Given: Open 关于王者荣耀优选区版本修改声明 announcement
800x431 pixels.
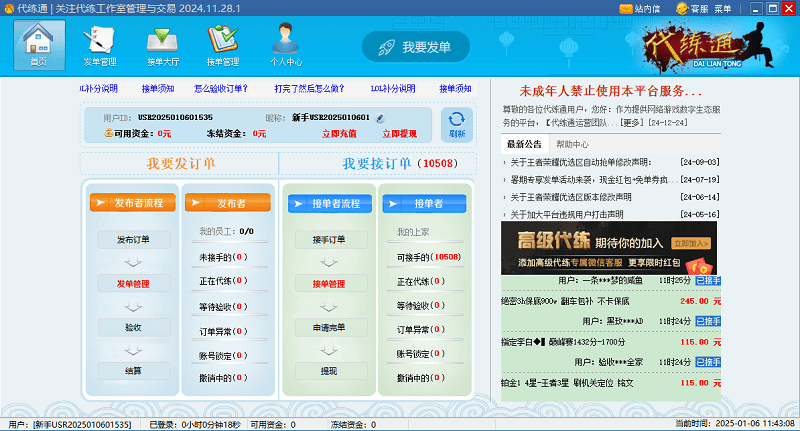Looking at the screenshot, I should [571, 197].
